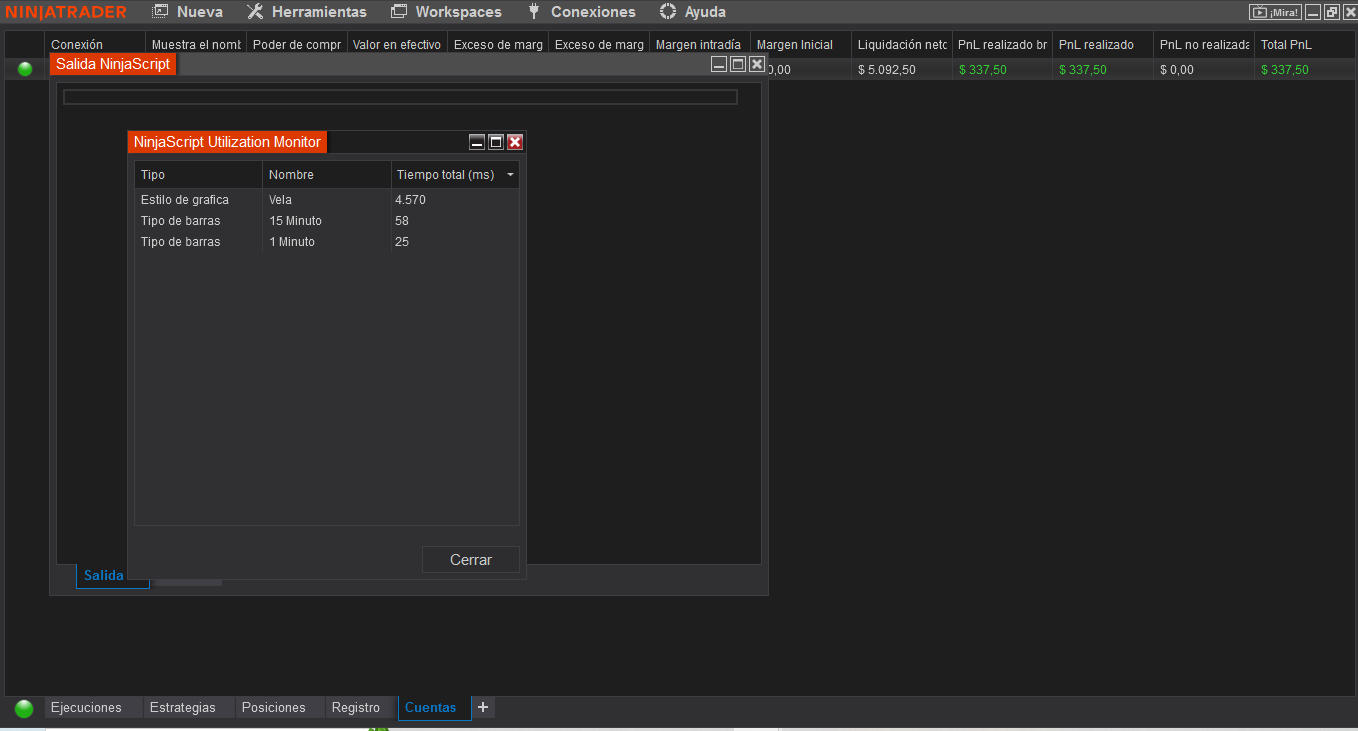The image size is (1358, 731).
Task: Open the Nueva menu
Action: 187,12
